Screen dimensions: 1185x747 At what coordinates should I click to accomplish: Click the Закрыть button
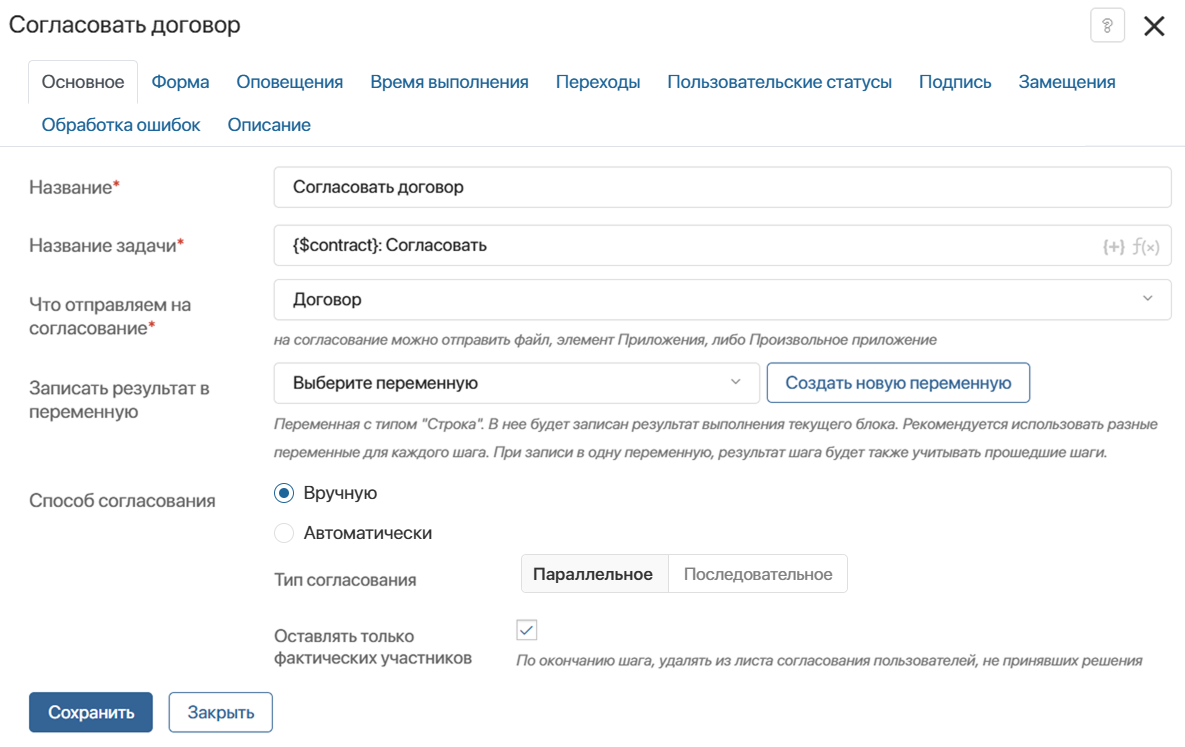tap(221, 712)
